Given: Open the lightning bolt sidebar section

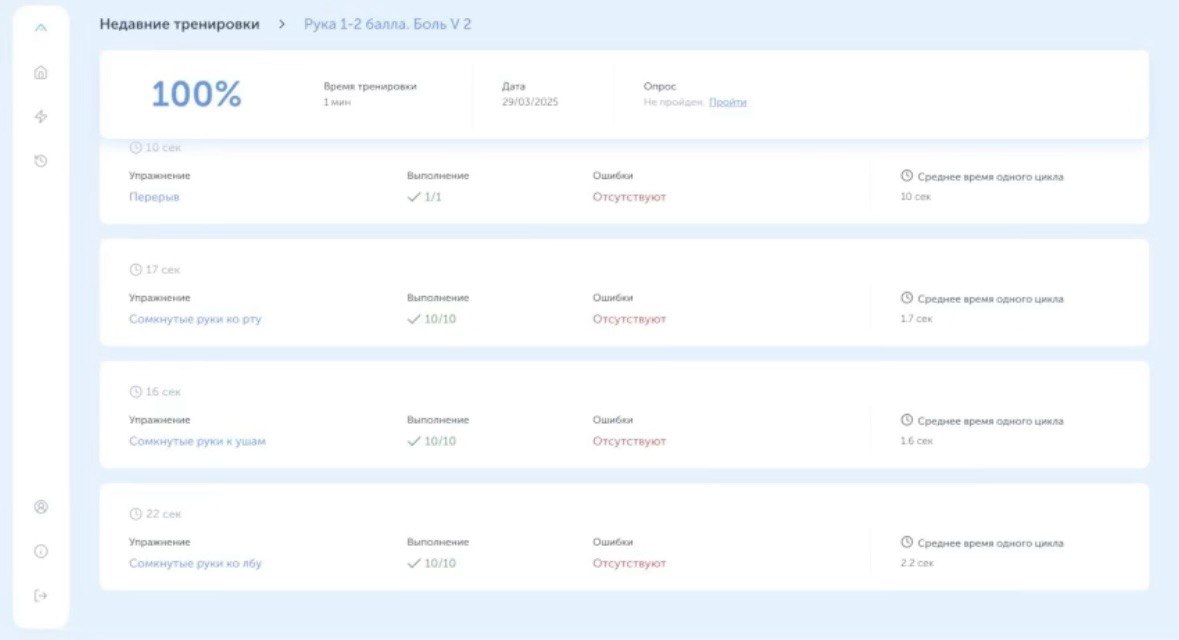Looking at the screenshot, I should point(41,117).
